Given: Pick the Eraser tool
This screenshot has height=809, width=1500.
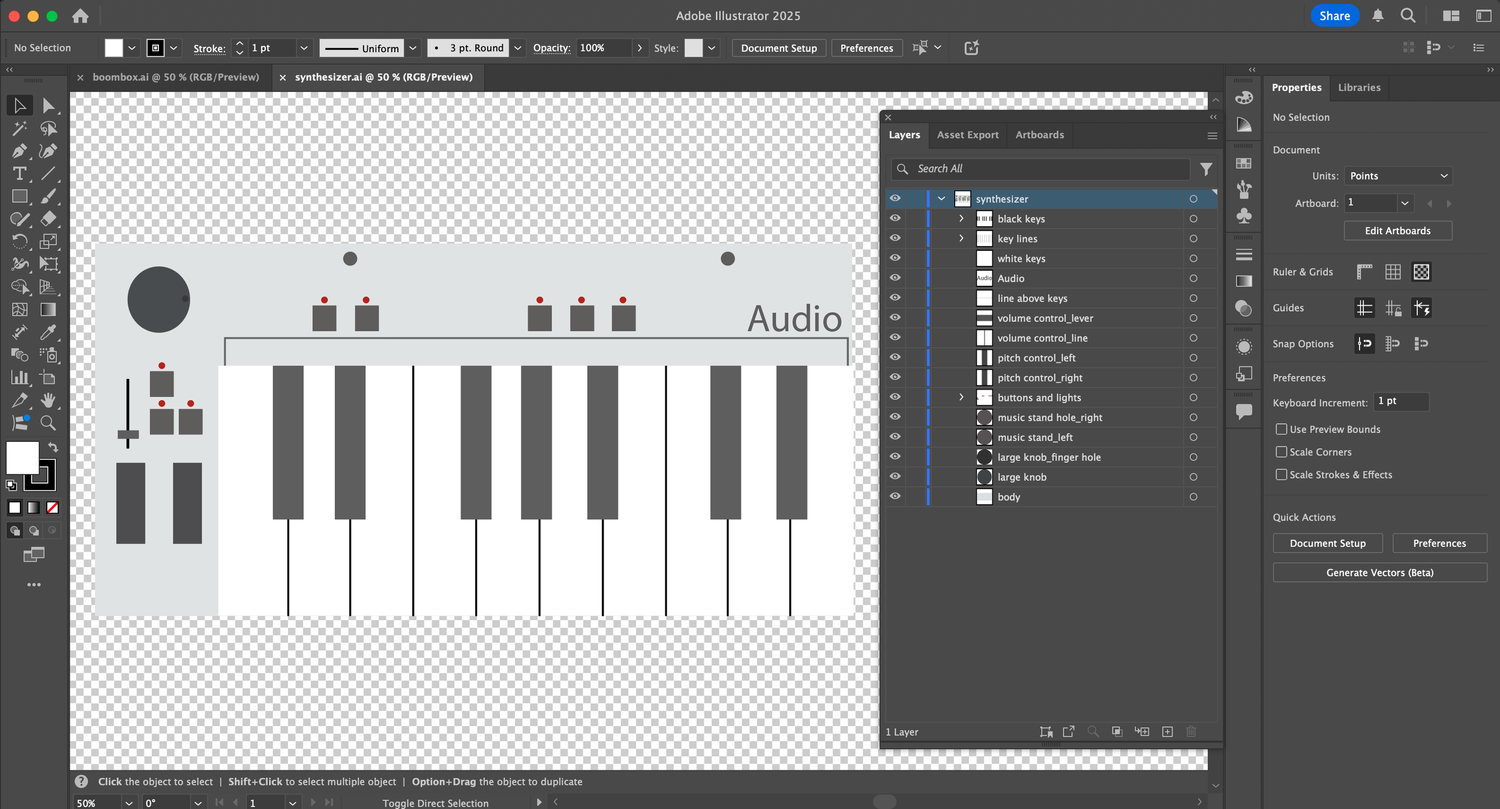Looking at the screenshot, I should pyautogui.click(x=48, y=219).
